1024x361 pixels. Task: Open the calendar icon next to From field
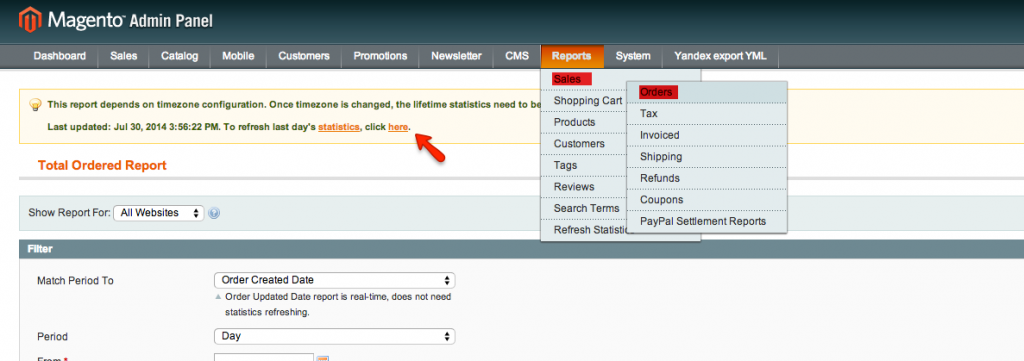[323, 358]
